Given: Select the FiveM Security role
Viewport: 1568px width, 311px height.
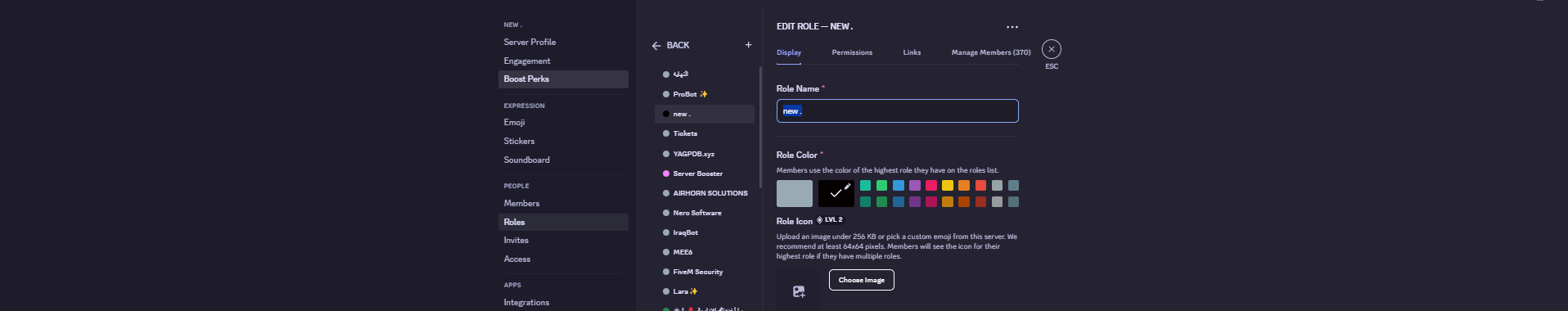Looking at the screenshot, I should [x=705, y=272].
